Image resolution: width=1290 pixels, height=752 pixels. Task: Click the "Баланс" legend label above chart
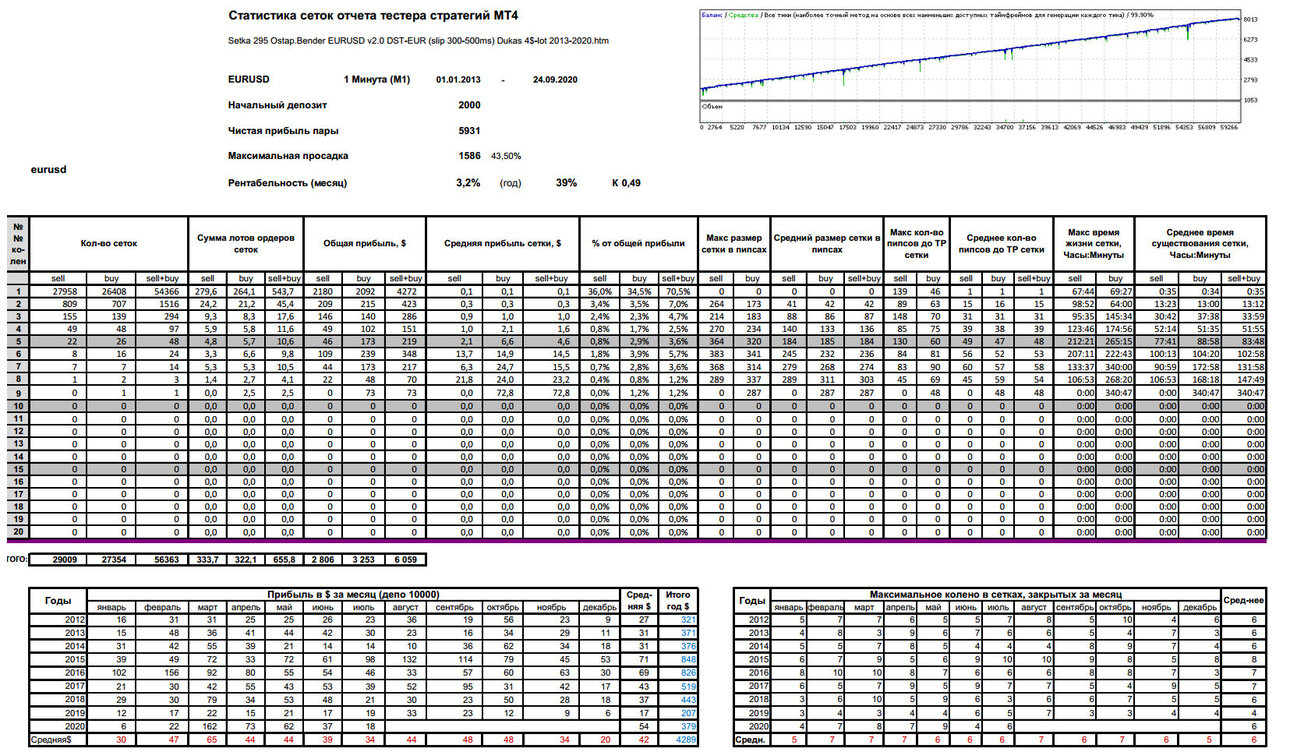click(714, 16)
